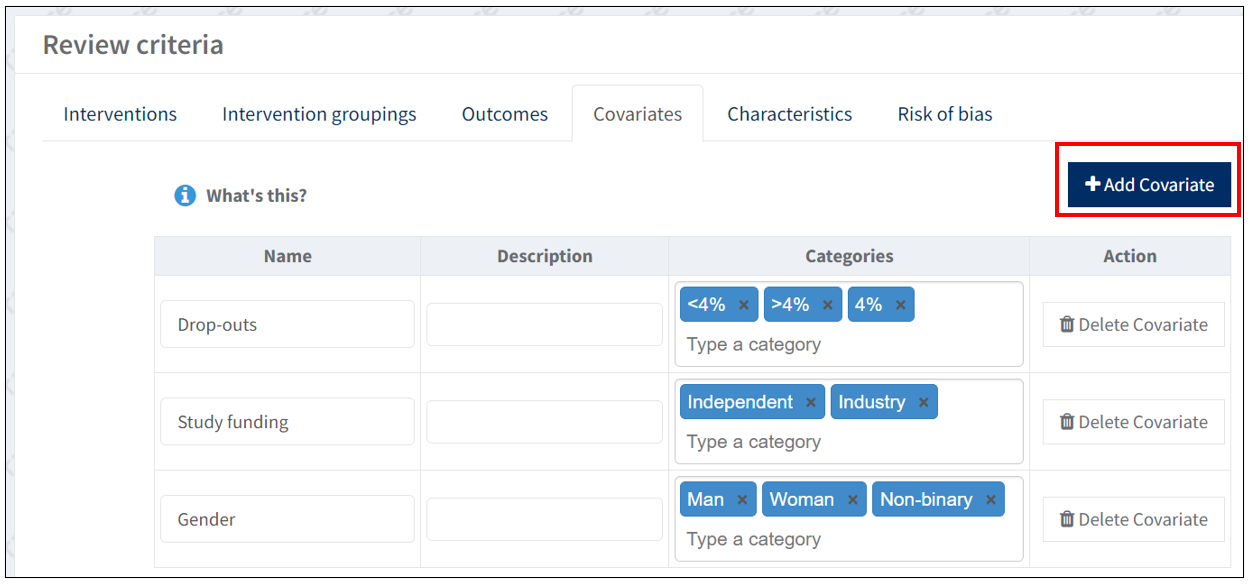Remove the Independent category tag
The height and width of the screenshot is (585, 1250).
click(811, 403)
